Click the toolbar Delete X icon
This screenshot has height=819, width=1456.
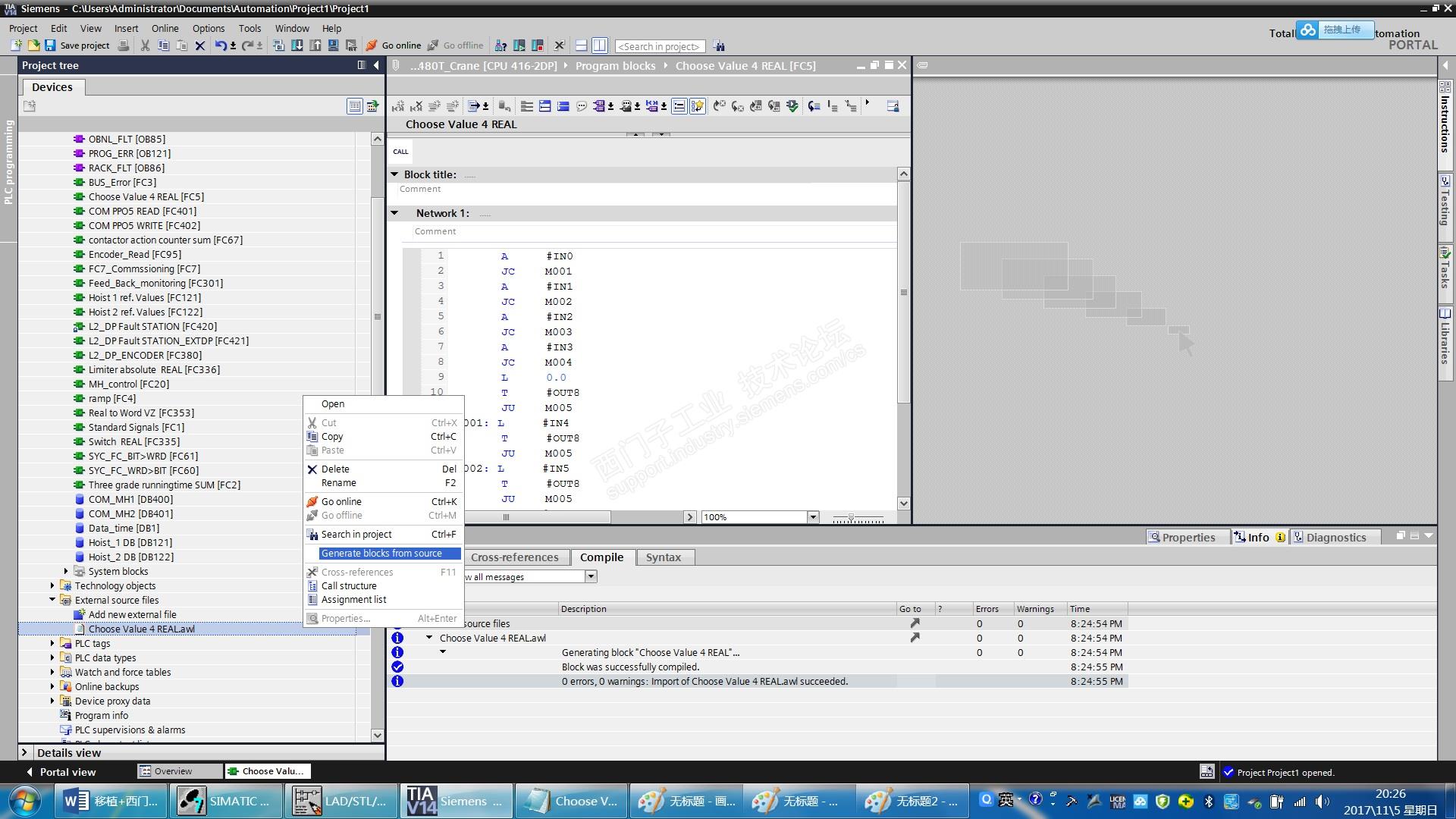tap(200, 45)
